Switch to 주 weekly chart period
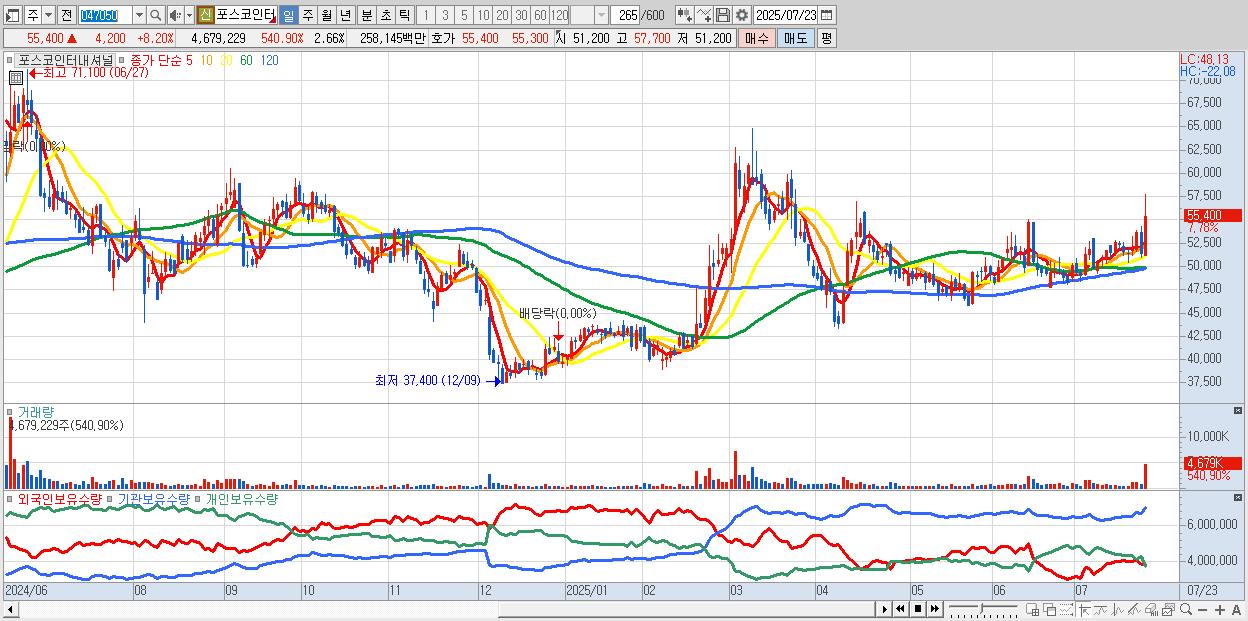This screenshot has width=1248, height=621. point(307,15)
